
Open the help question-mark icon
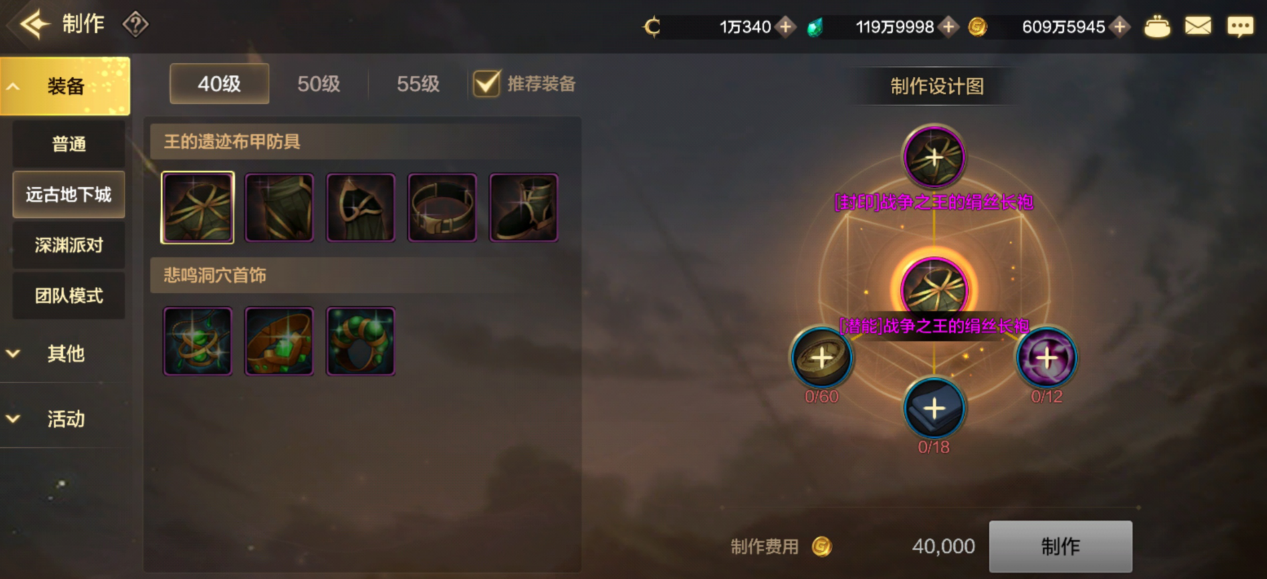[x=135, y=24]
